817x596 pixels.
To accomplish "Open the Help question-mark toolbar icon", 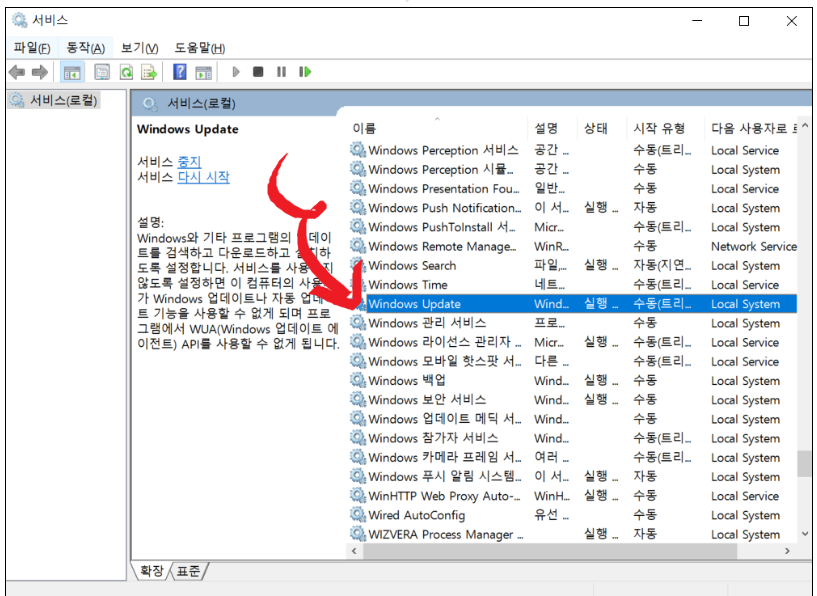I will (x=180, y=72).
